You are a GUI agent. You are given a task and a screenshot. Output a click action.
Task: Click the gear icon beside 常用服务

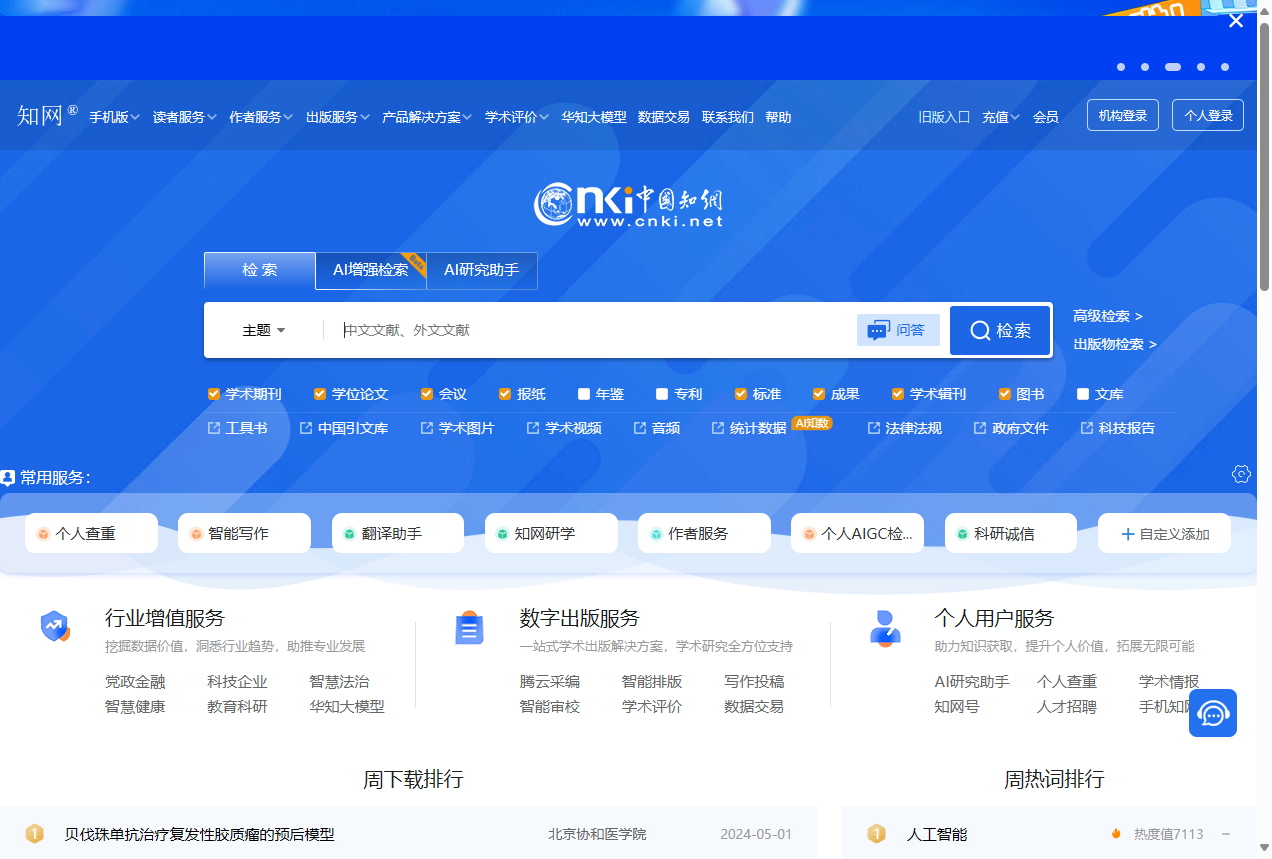1241,473
